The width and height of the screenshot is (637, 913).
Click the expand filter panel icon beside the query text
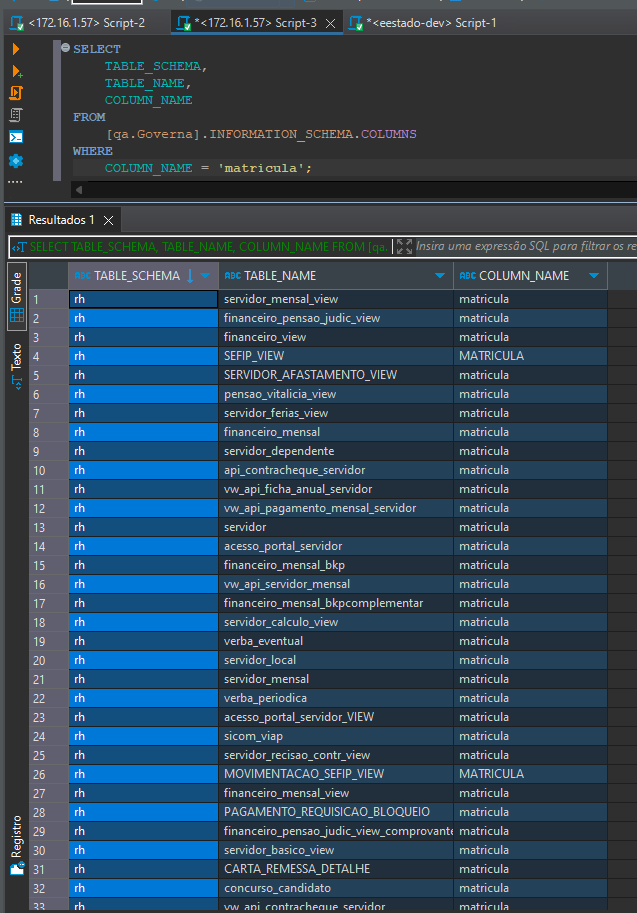click(404, 246)
